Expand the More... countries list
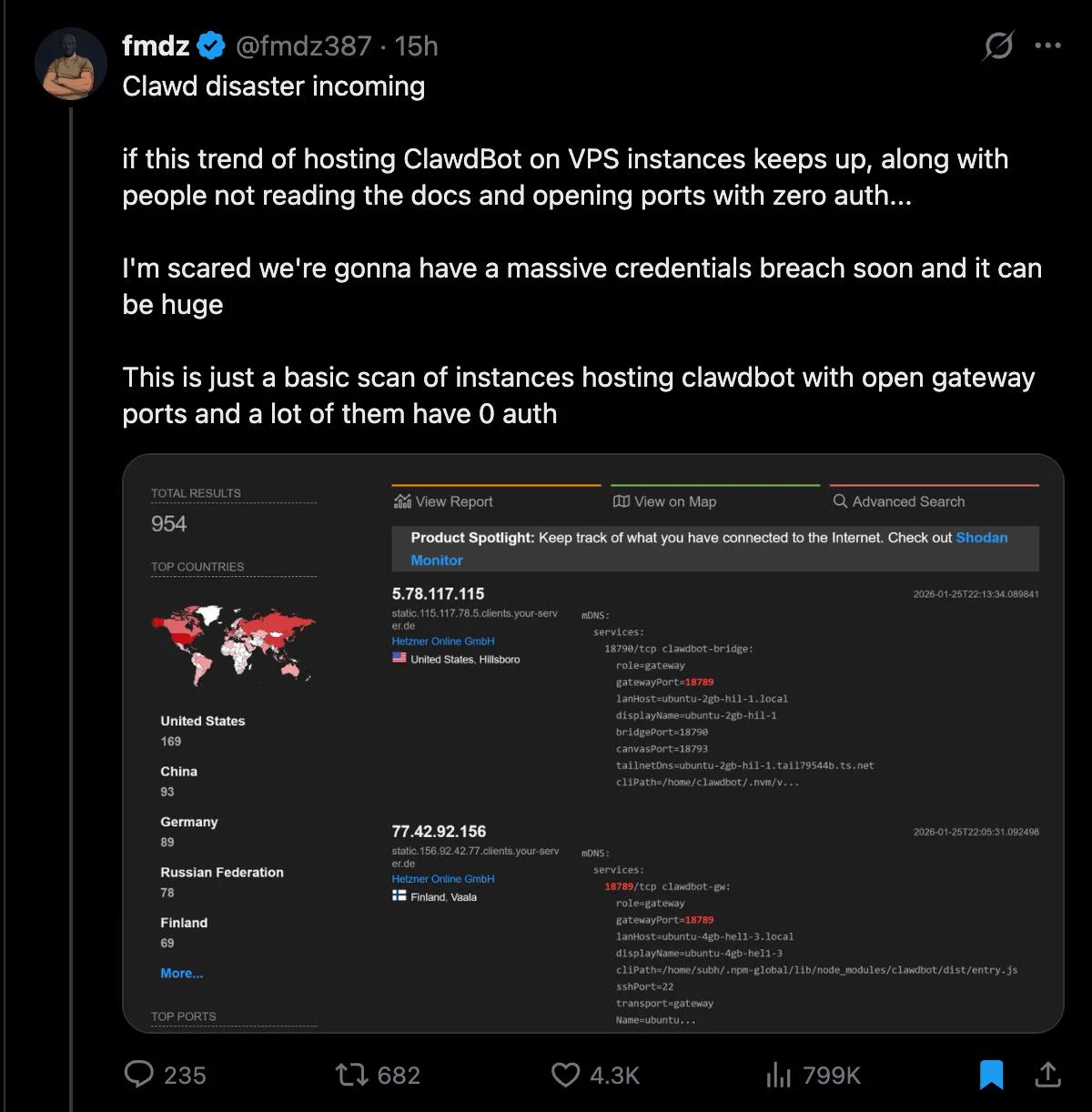This screenshot has width=1092, height=1112. 180,973
